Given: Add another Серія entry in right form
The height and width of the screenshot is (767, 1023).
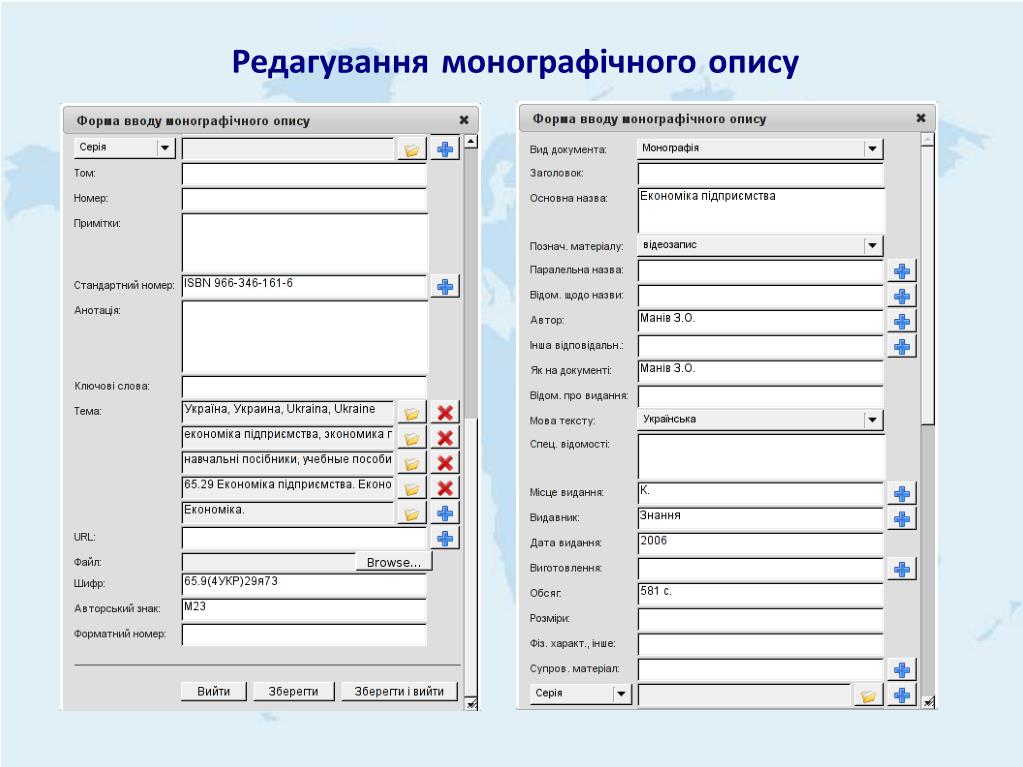Looking at the screenshot, I should [902, 695].
